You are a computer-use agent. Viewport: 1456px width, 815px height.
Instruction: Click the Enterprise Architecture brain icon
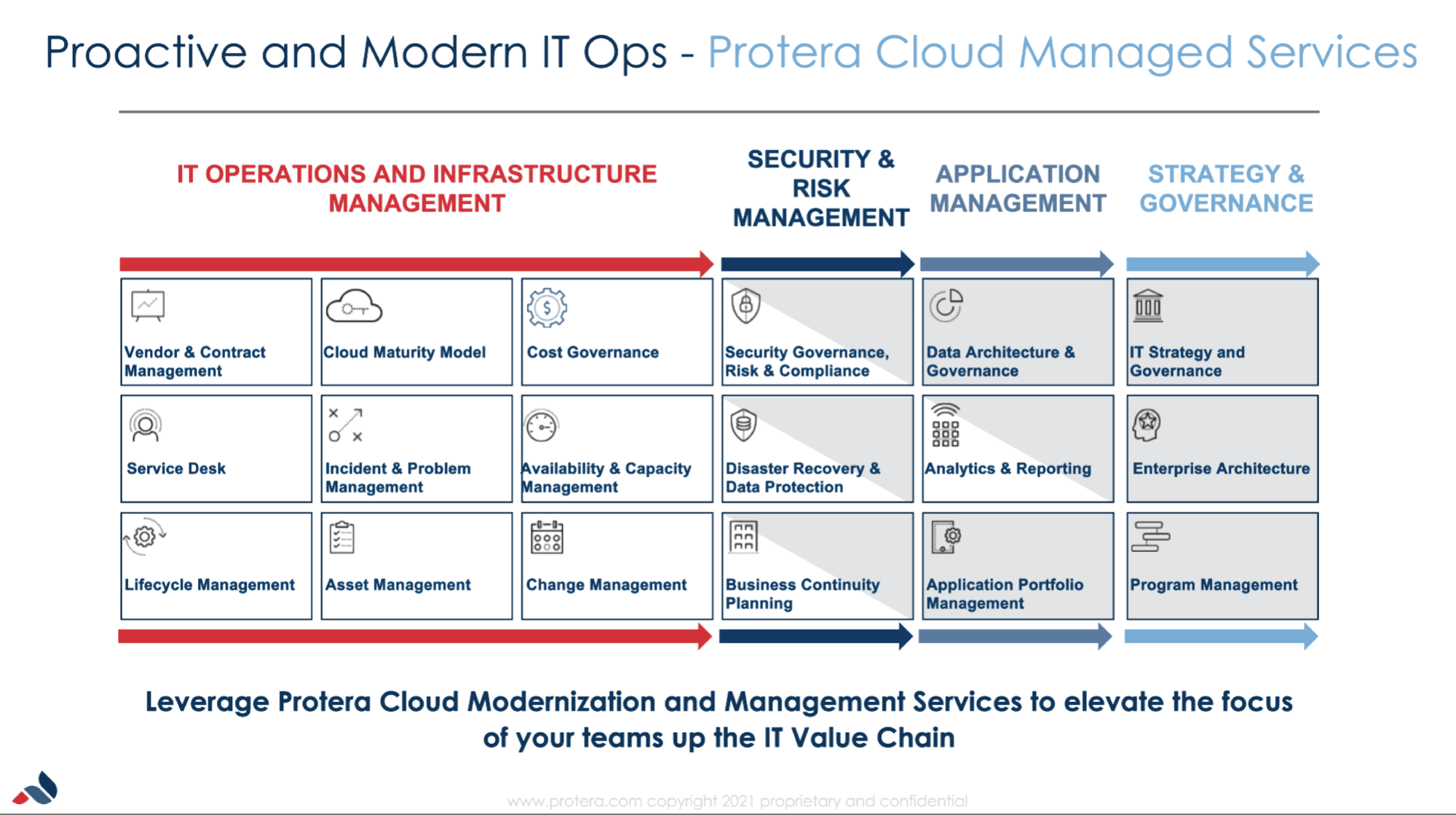(x=1148, y=426)
